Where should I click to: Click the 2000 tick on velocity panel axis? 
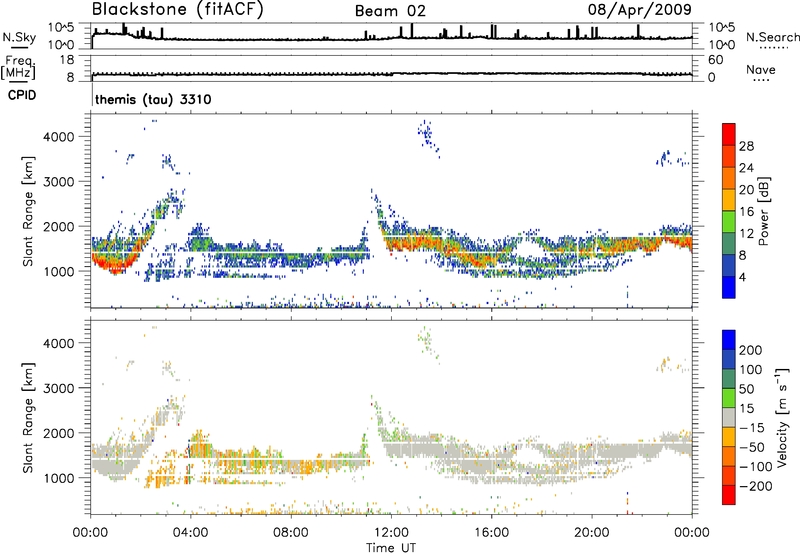58,433
